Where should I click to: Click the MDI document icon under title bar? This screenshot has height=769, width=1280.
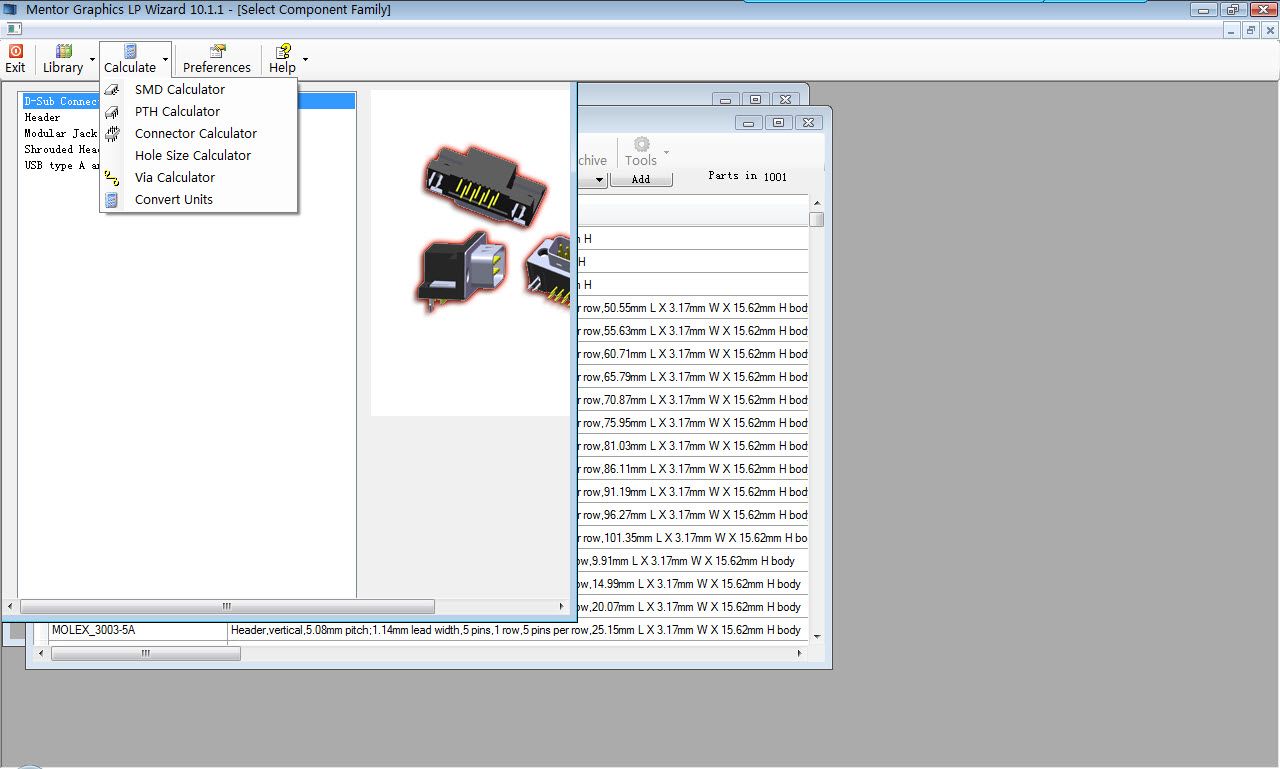tap(13, 28)
